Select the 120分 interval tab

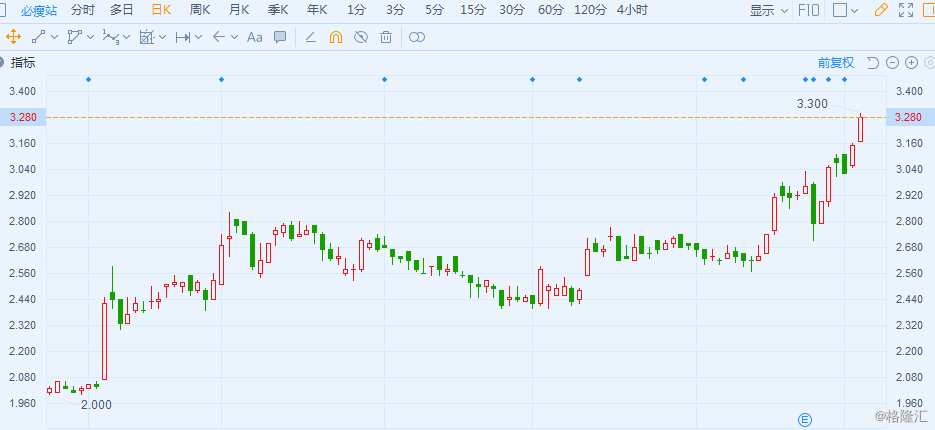pos(591,10)
